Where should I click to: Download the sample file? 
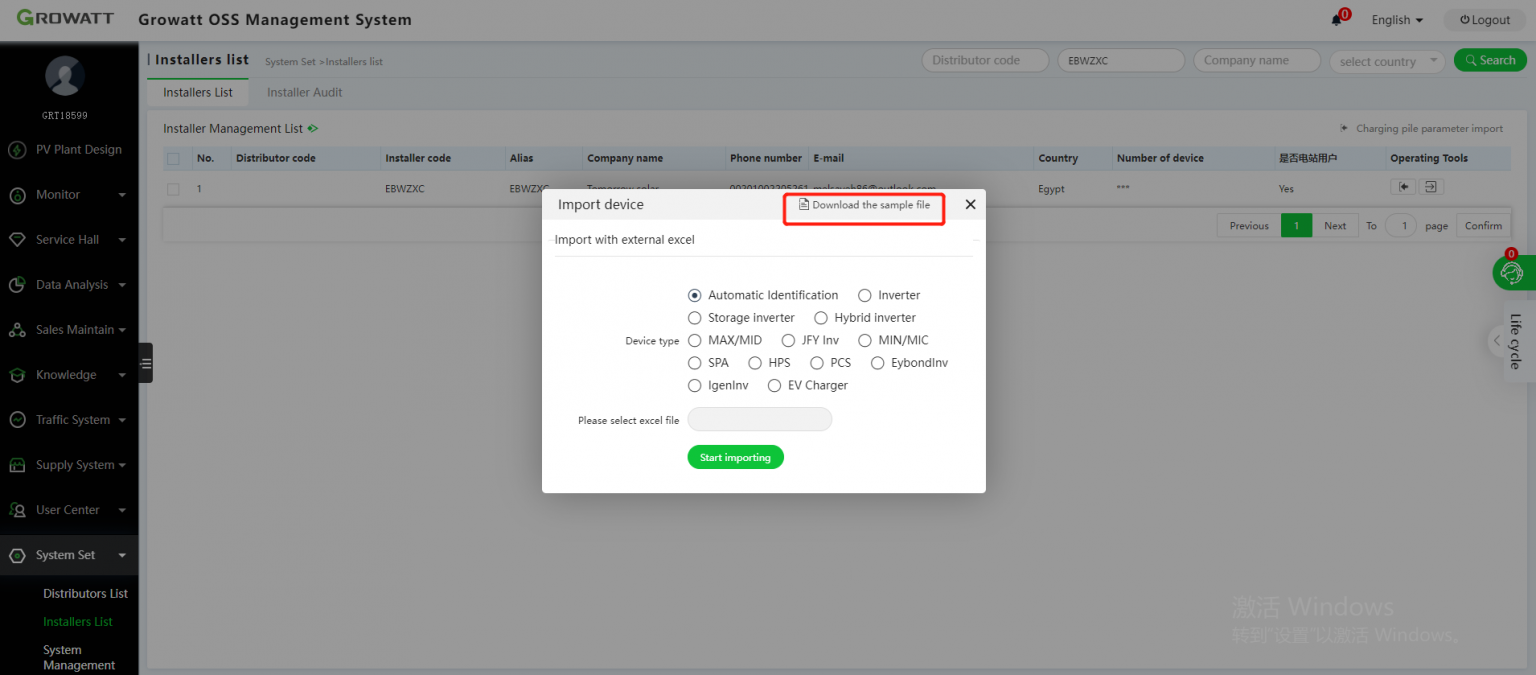[863, 205]
